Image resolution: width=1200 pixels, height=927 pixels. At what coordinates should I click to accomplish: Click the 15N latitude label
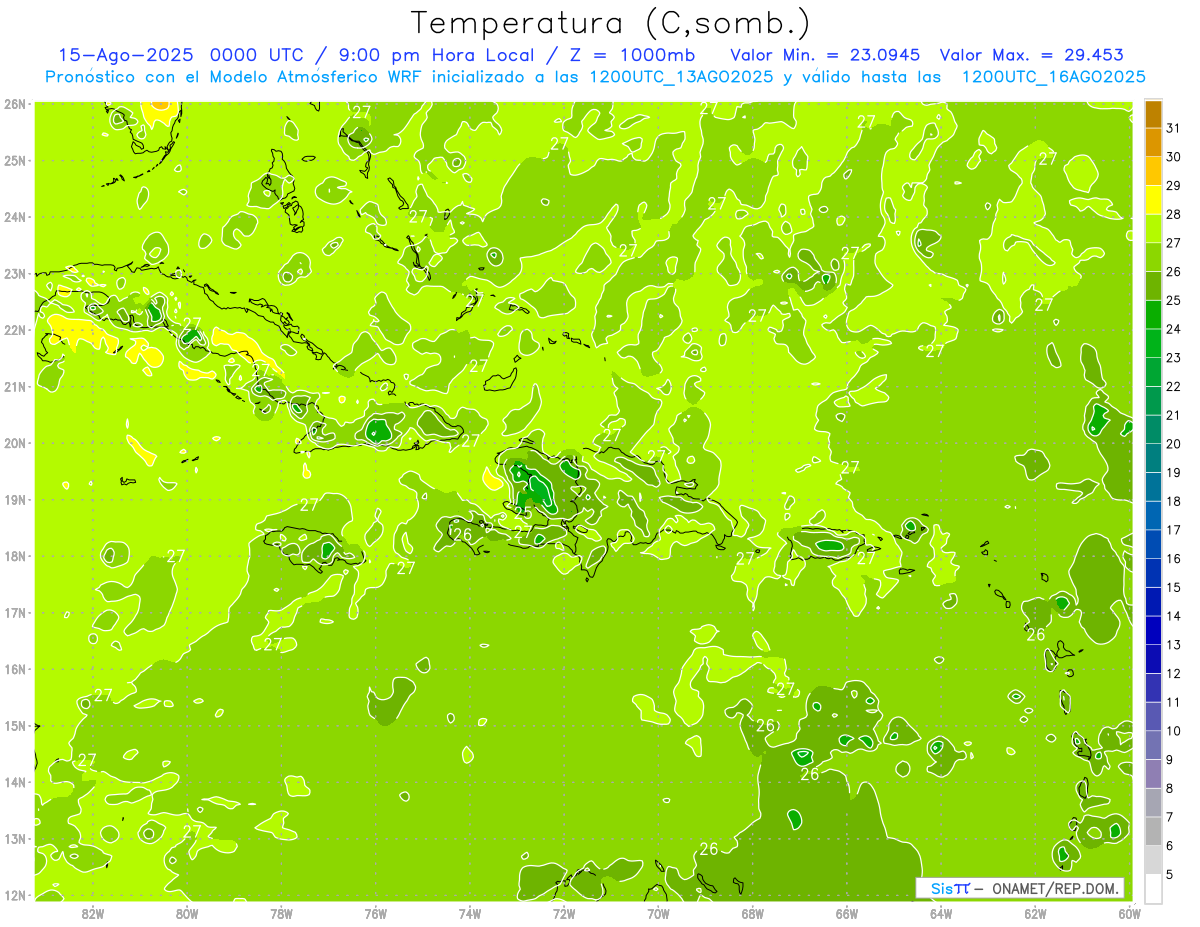(x=15, y=725)
